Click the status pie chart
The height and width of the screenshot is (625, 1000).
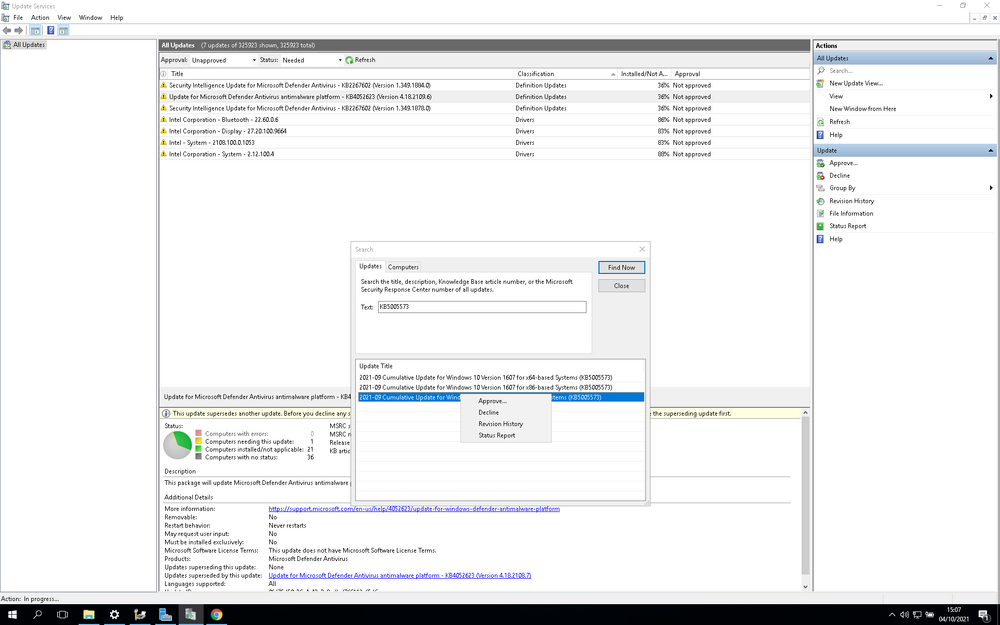click(x=178, y=445)
